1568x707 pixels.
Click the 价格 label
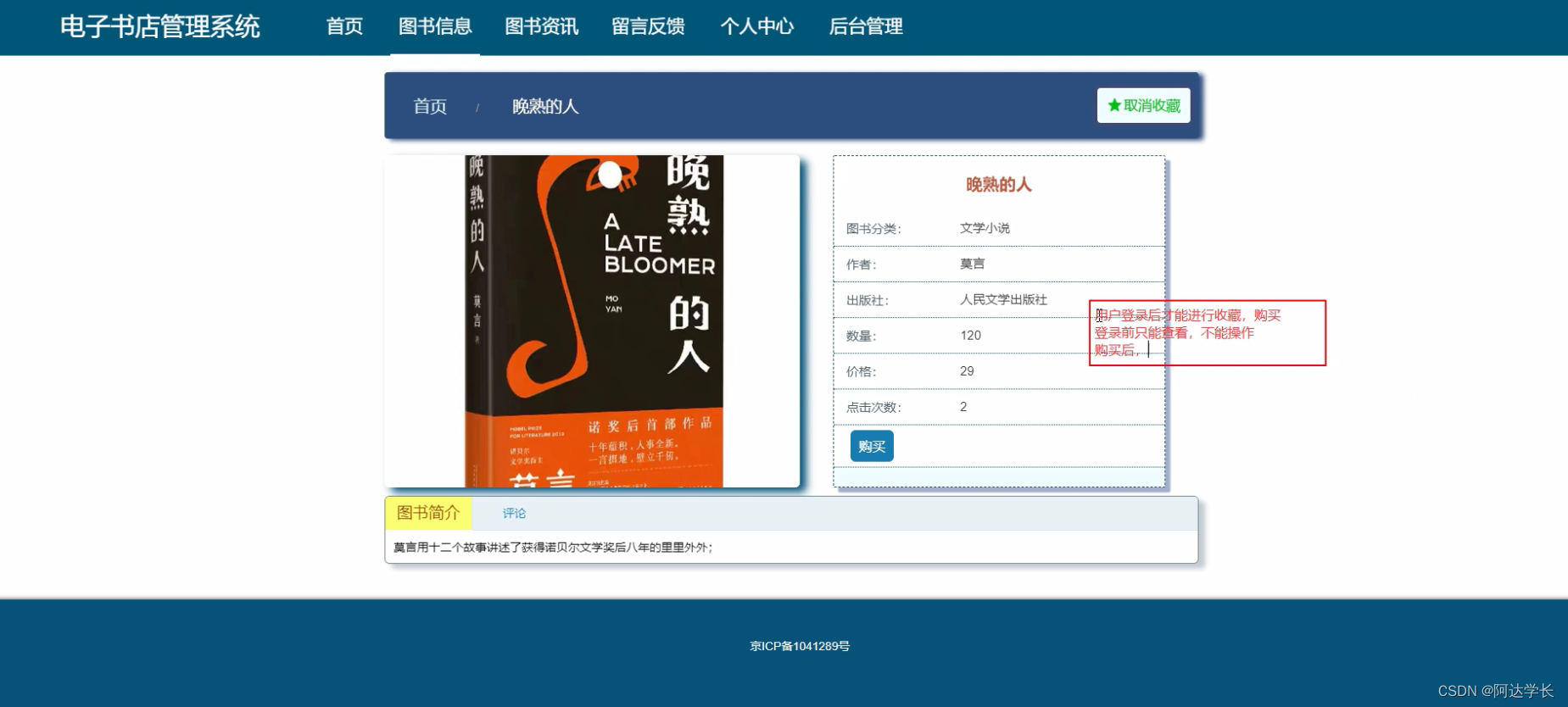click(861, 372)
